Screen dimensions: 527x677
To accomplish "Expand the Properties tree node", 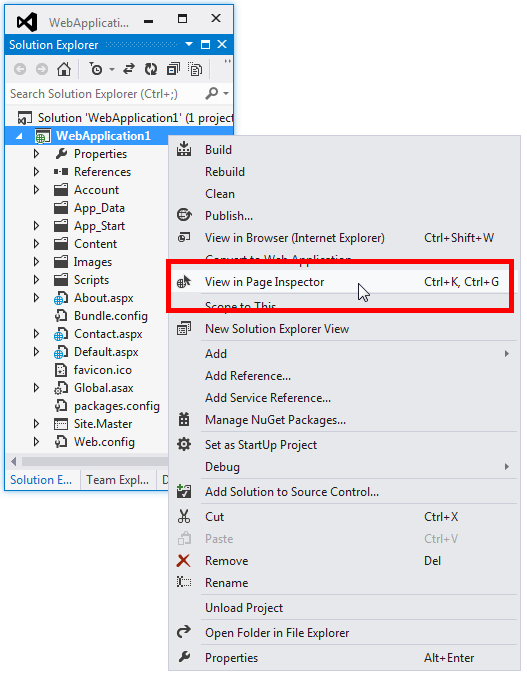I will click(36, 154).
